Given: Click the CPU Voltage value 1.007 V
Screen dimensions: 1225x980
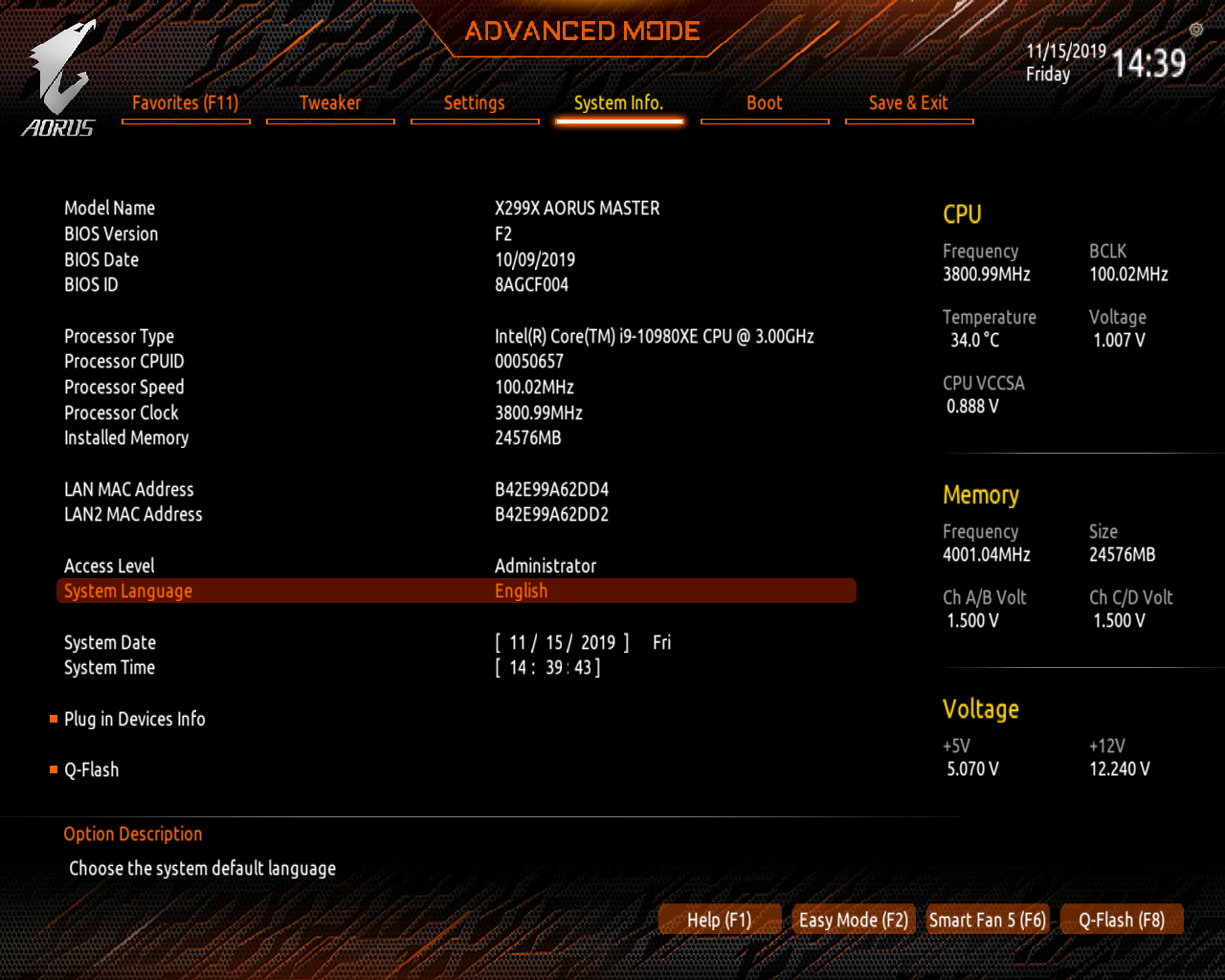Looking at the screenshot, I should tap(1119, 340).
